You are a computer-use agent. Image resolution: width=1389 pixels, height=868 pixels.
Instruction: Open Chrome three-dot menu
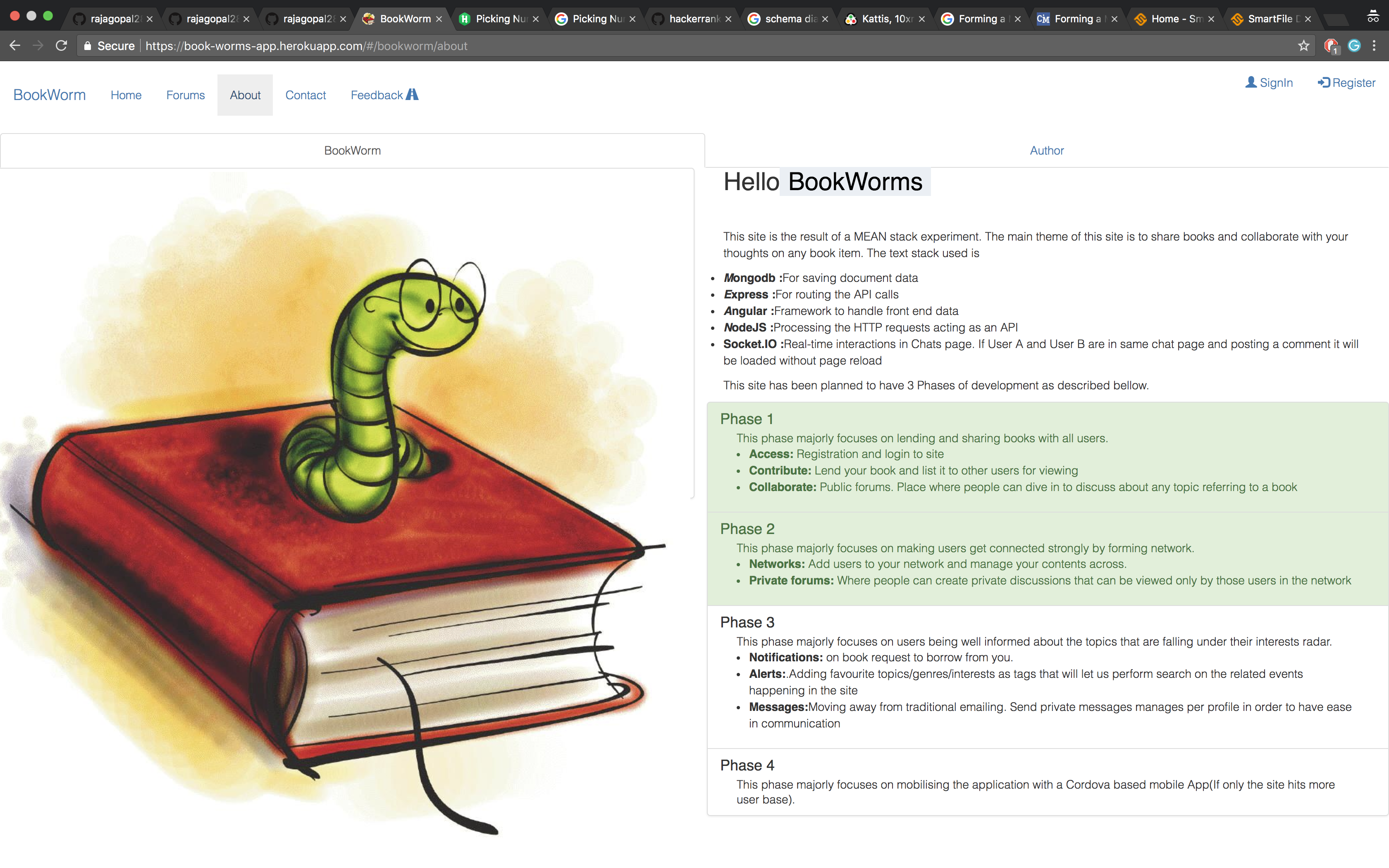coord(1374,46)
